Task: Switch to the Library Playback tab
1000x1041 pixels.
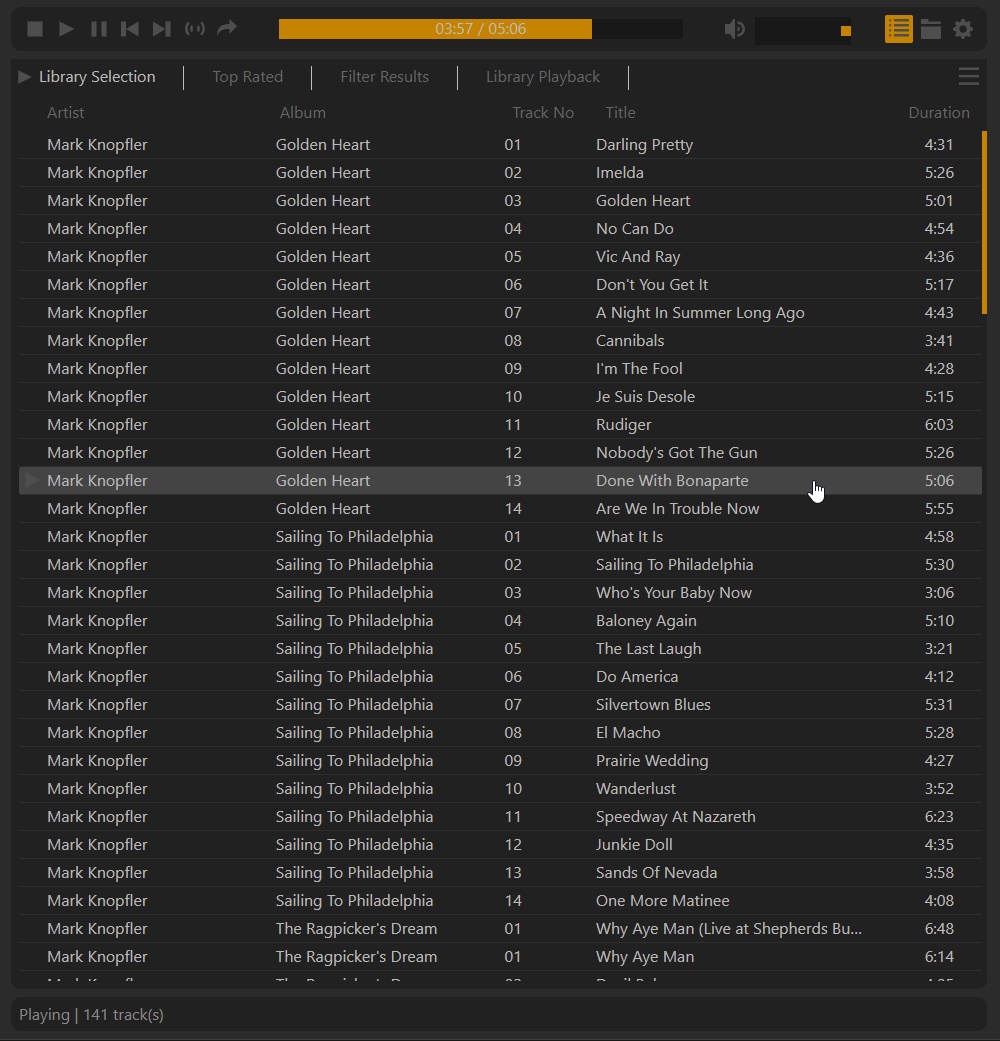Action: pos(542,77)
